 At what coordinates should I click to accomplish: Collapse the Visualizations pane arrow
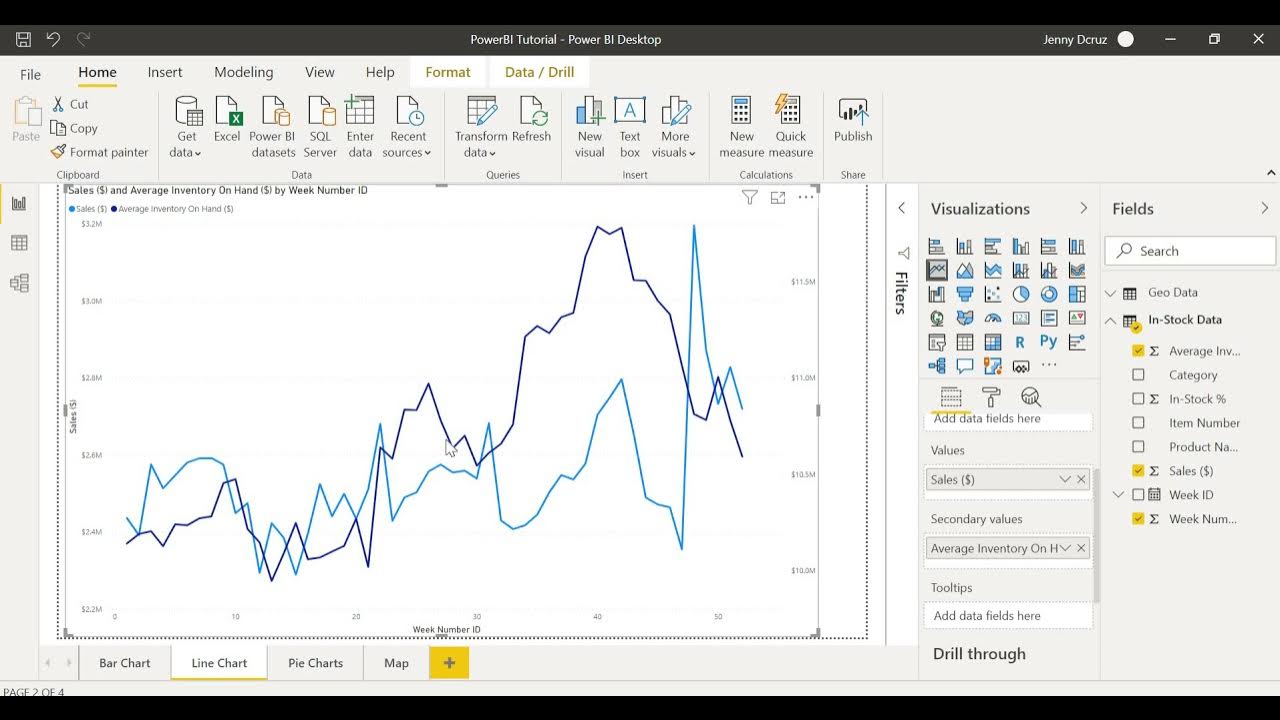click(1083, 208)
